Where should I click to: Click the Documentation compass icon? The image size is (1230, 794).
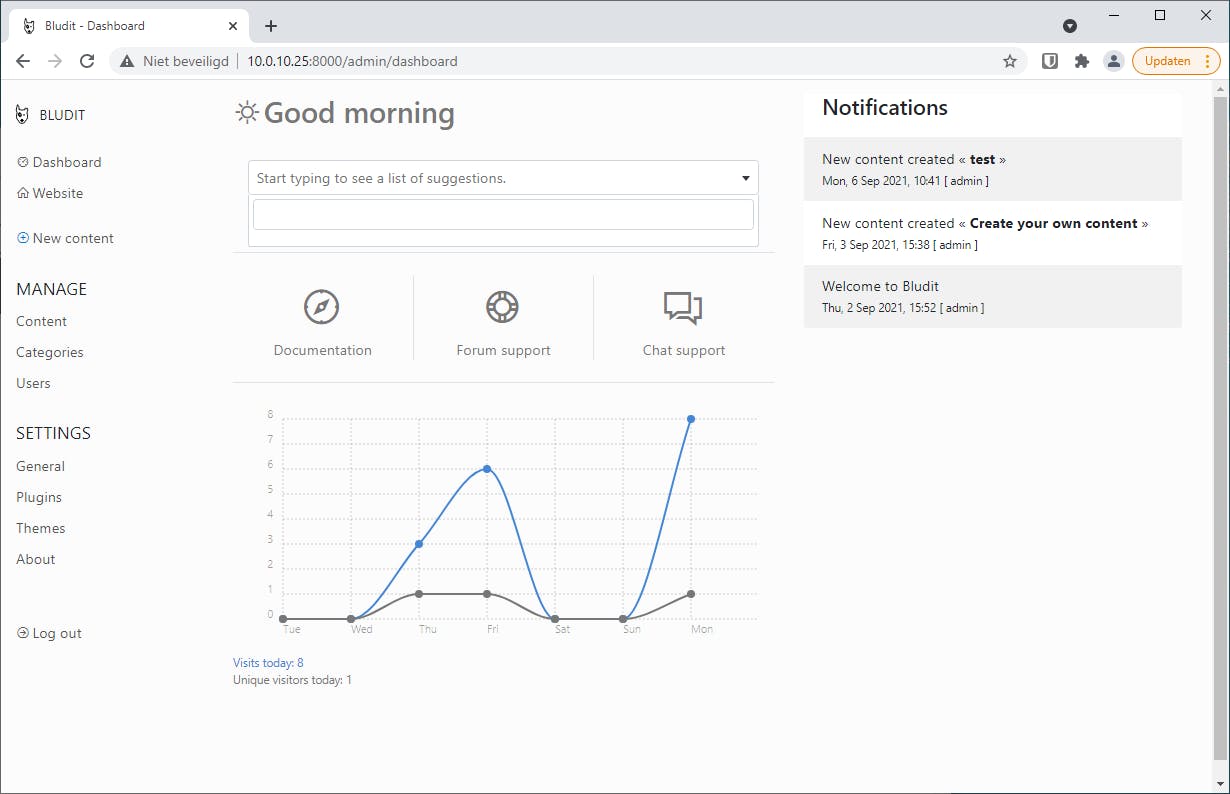point(322,307)
